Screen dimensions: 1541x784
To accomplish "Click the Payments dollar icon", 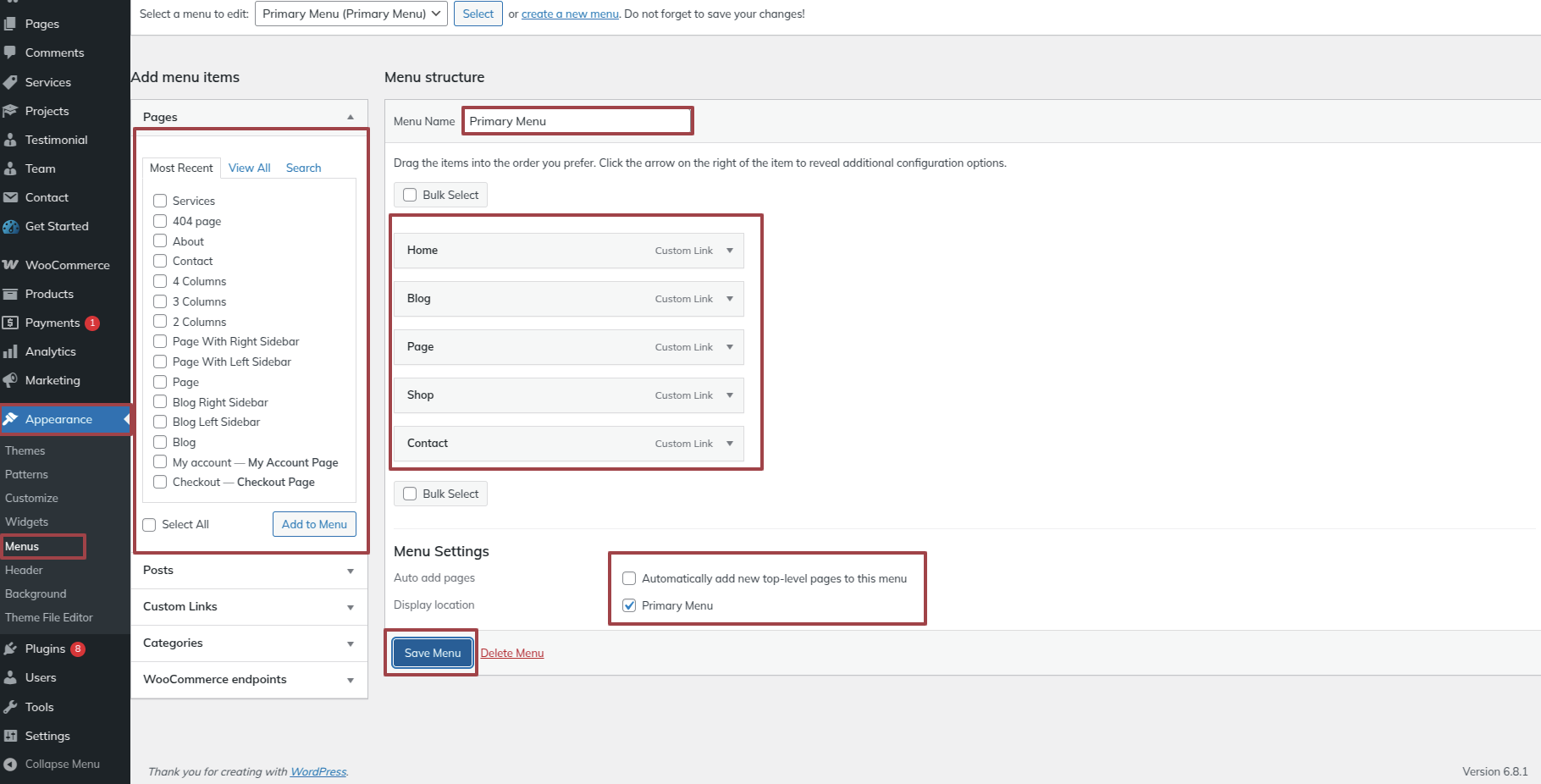I will (x=10, y=323).
